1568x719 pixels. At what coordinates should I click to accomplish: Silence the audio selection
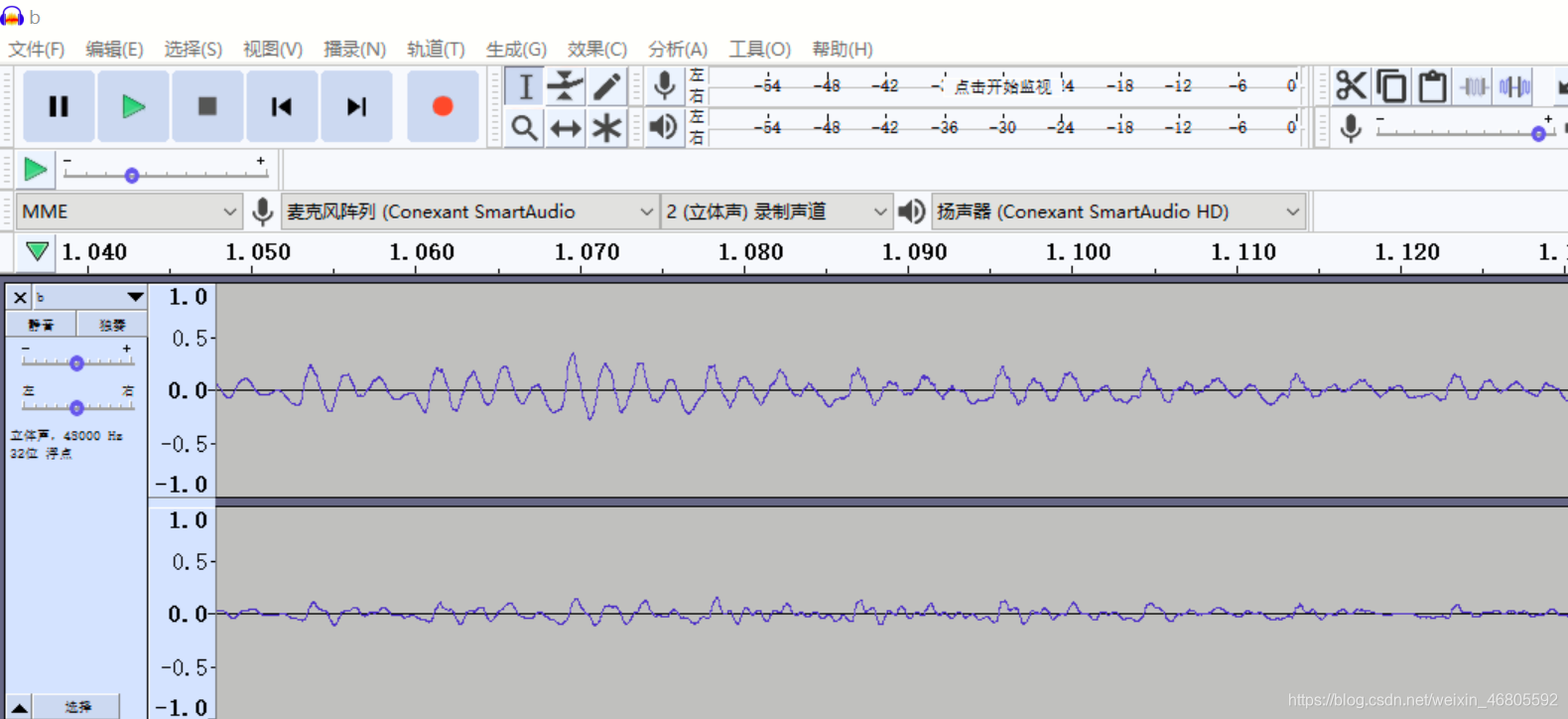click(x=1514, y=86)
